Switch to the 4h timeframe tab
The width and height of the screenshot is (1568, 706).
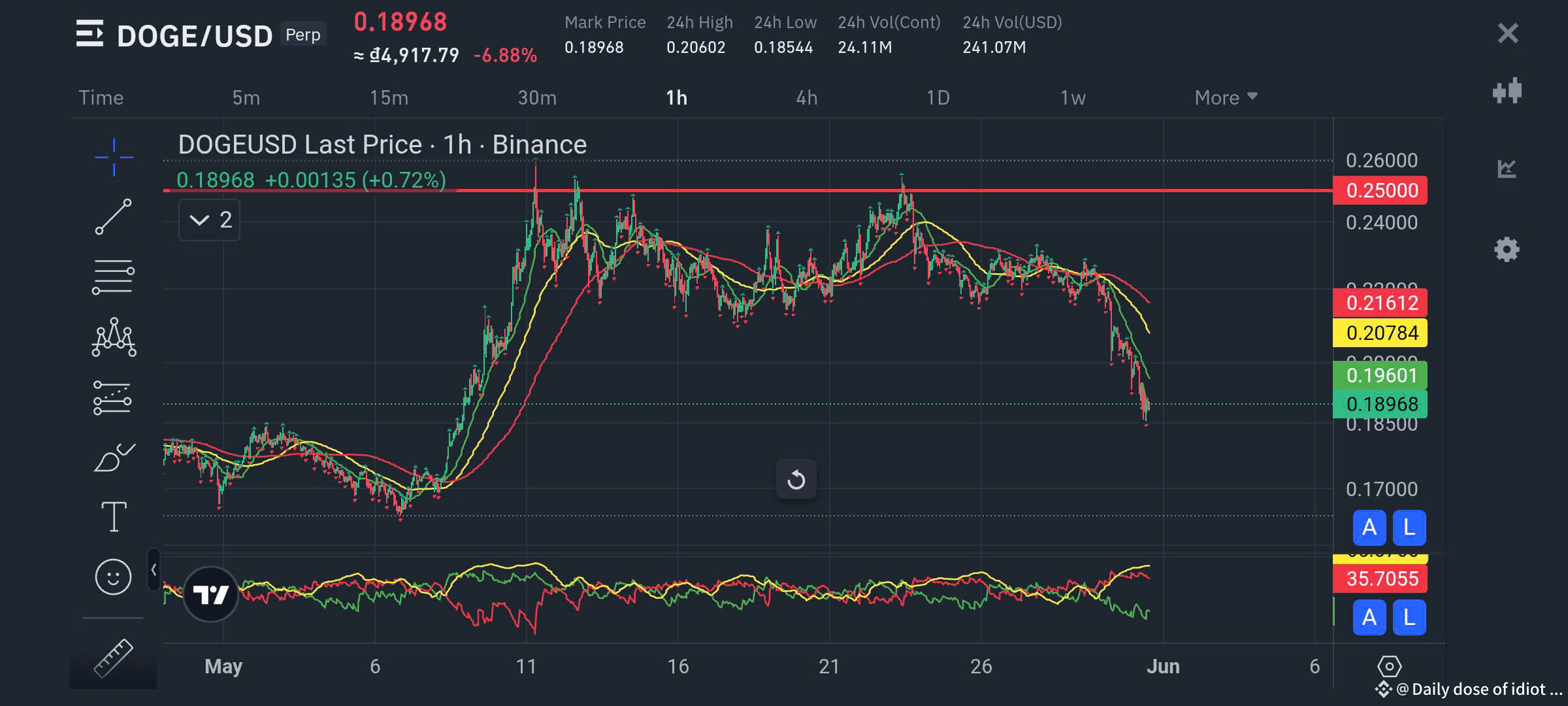[806, 97]
